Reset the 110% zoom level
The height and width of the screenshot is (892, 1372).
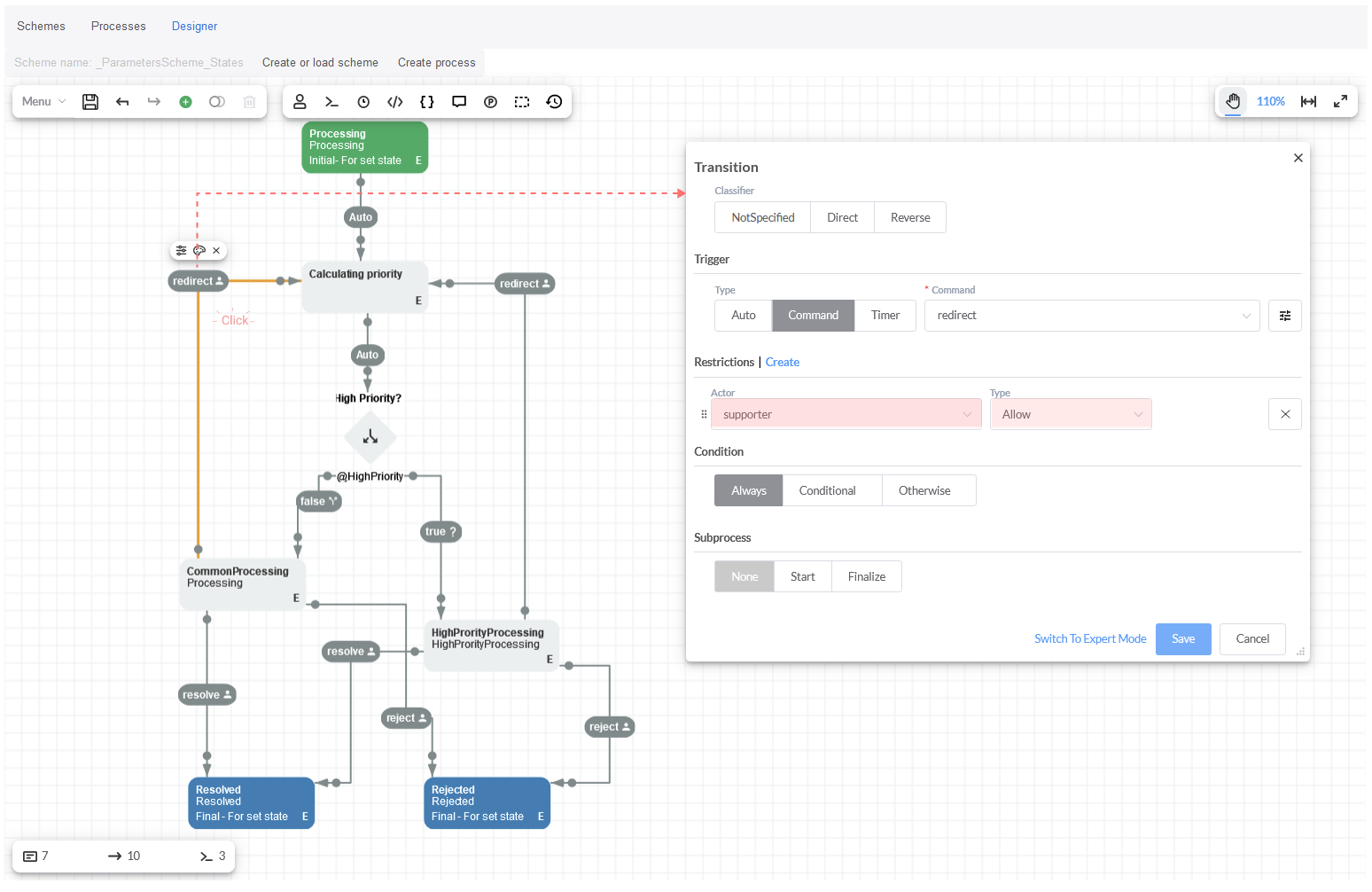click(1271, 102)
